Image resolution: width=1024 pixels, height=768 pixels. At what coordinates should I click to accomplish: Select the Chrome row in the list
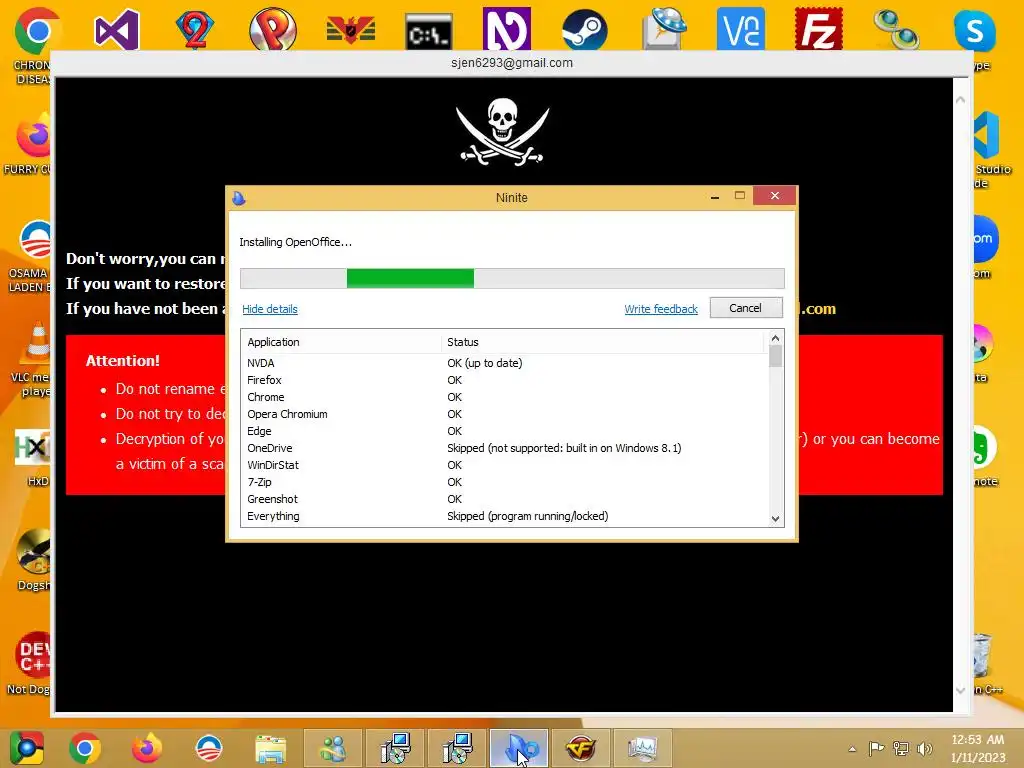[505, 397]
